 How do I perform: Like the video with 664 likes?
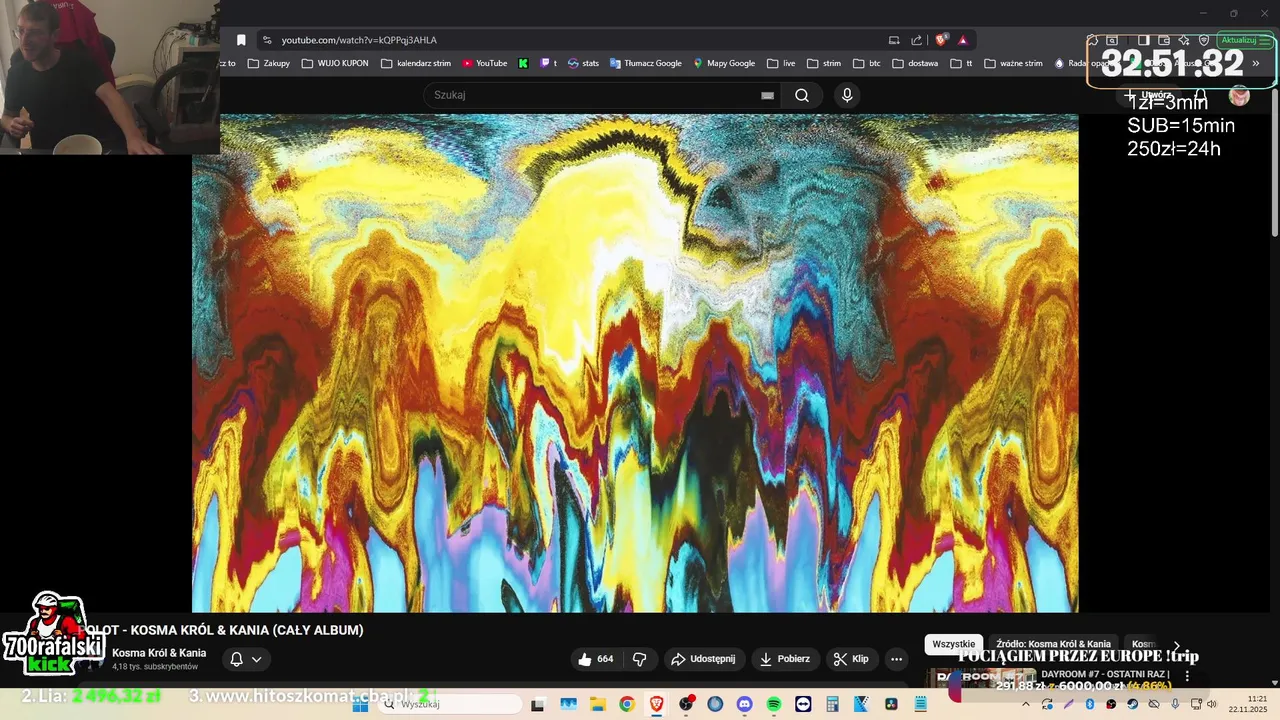coord(595,659)
